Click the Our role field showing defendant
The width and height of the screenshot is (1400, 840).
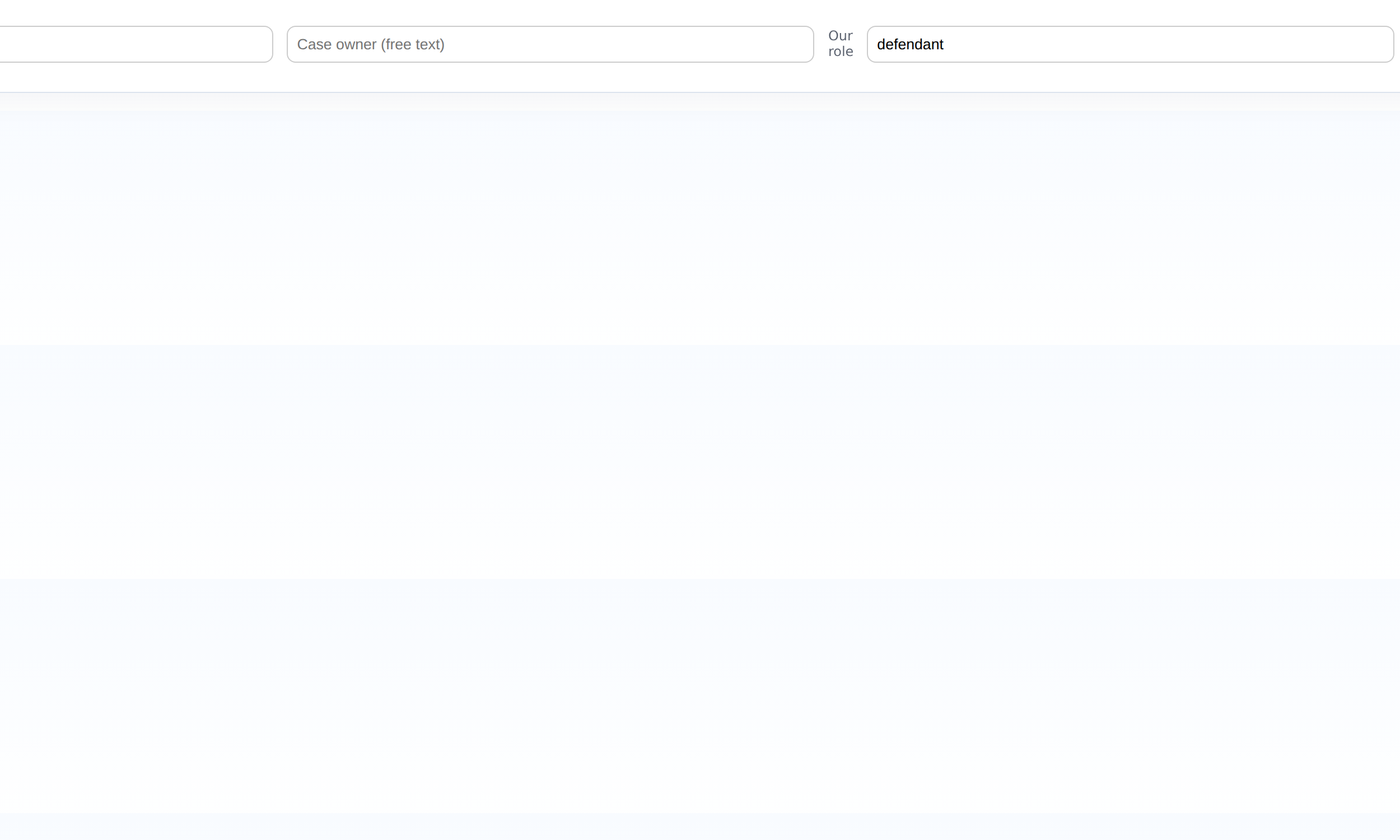[x=1130, y=44]
